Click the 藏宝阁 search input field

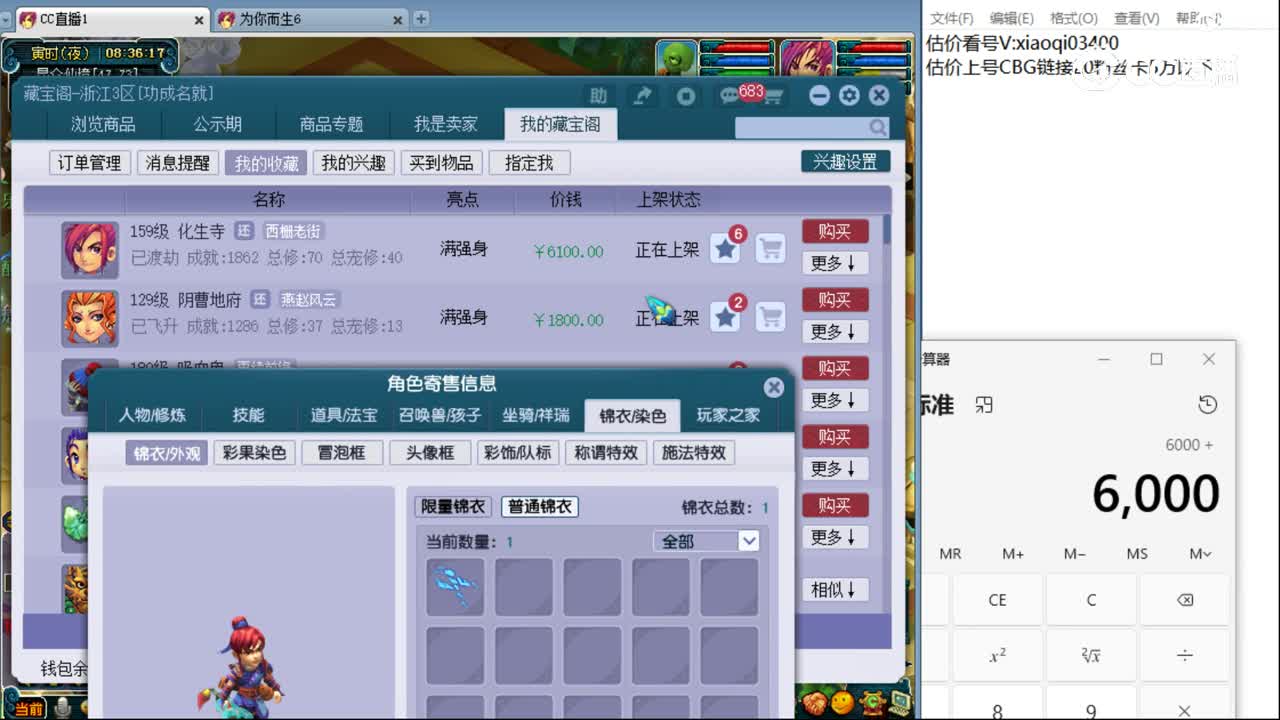click(x=801, y=127)
